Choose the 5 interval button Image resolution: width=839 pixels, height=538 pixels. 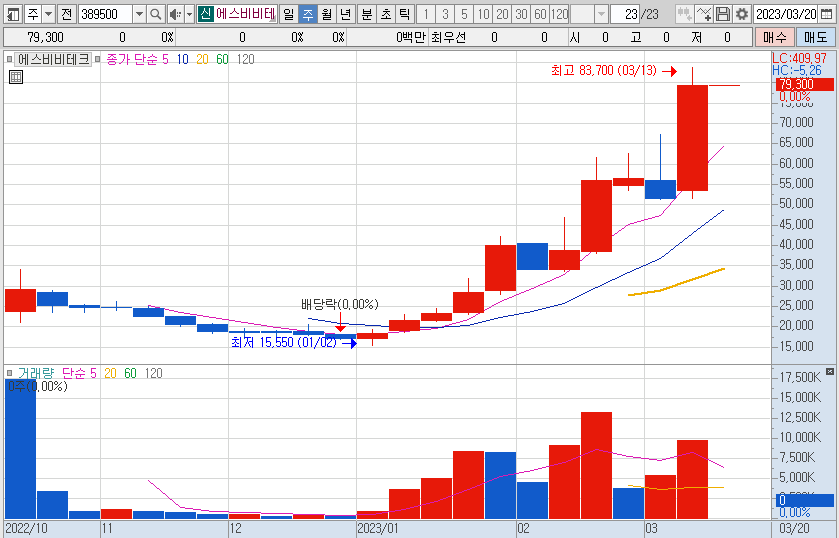tap(464, 14)
